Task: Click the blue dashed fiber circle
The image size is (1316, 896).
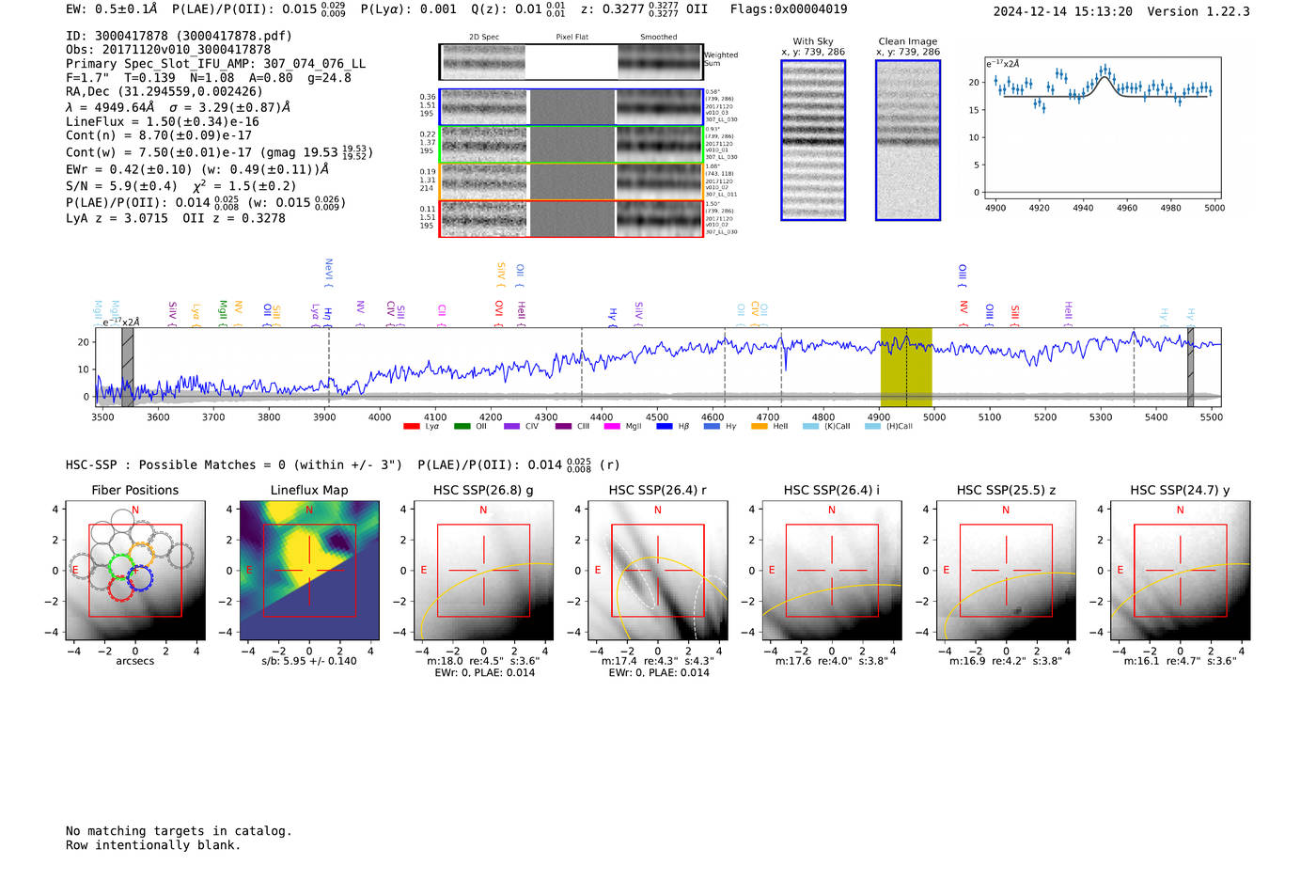Action: tap(140, 578)
